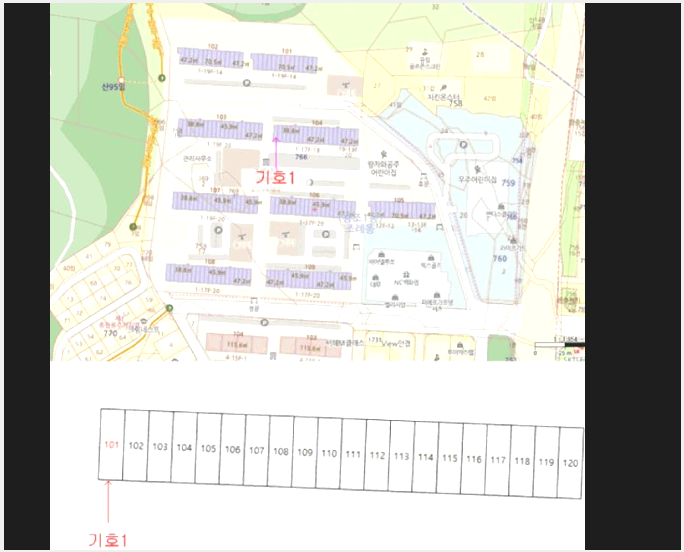Image resolution: width=684 pixels, height=552 pixels.
Task: Click the NC백화점 store icon
Action: pos(407,274)
